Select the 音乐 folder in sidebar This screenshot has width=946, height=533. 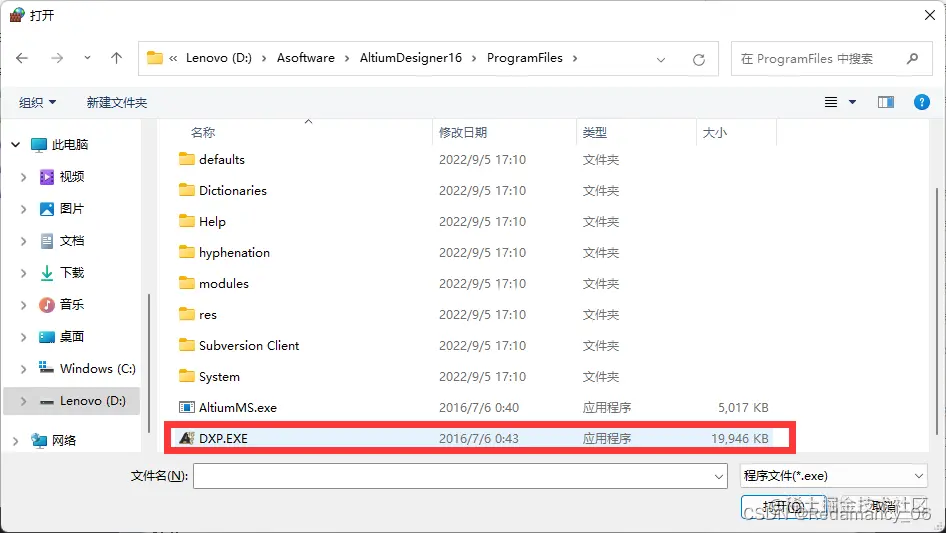(x=72, y=304)
